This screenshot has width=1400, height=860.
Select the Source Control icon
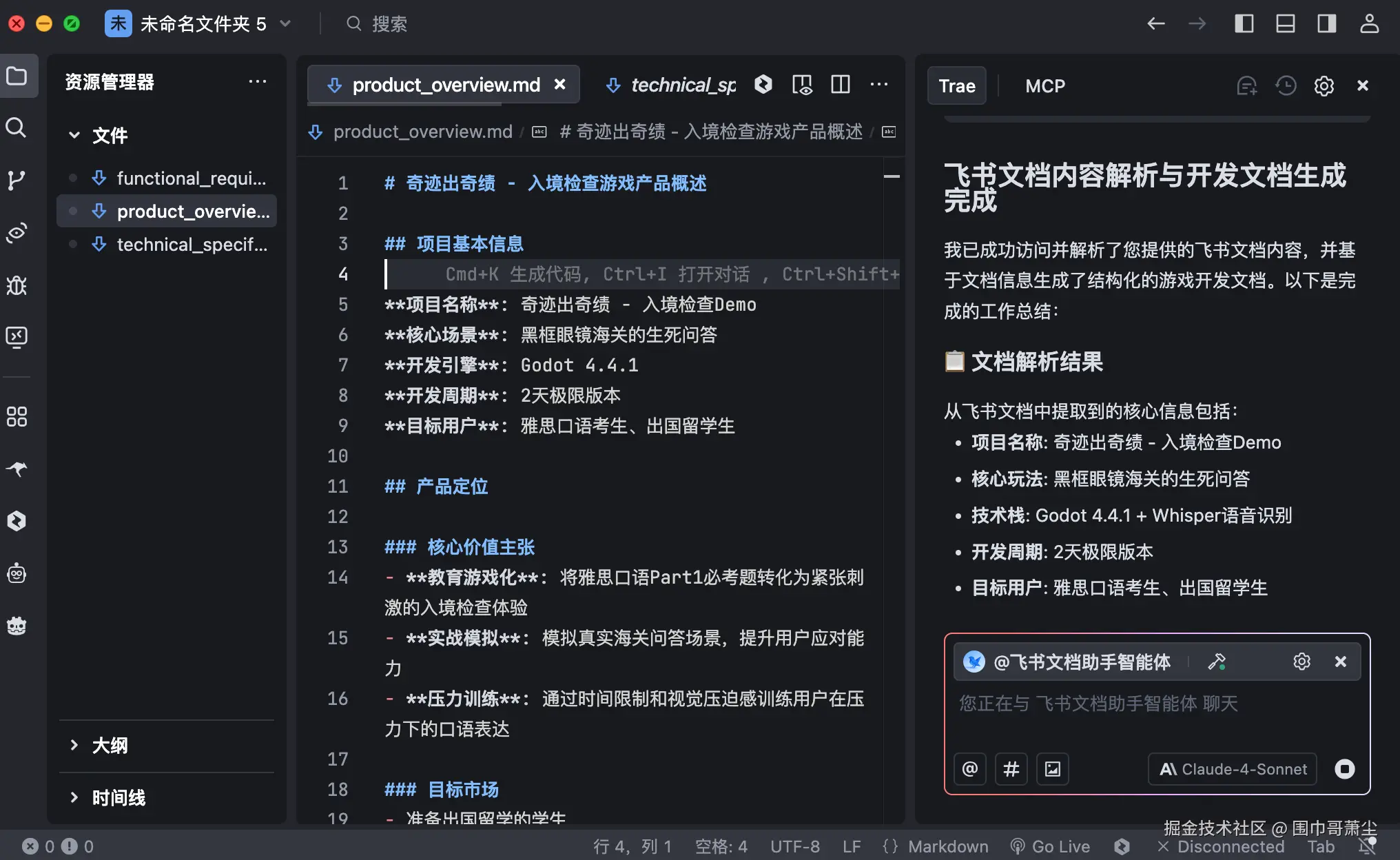(17, 180)
